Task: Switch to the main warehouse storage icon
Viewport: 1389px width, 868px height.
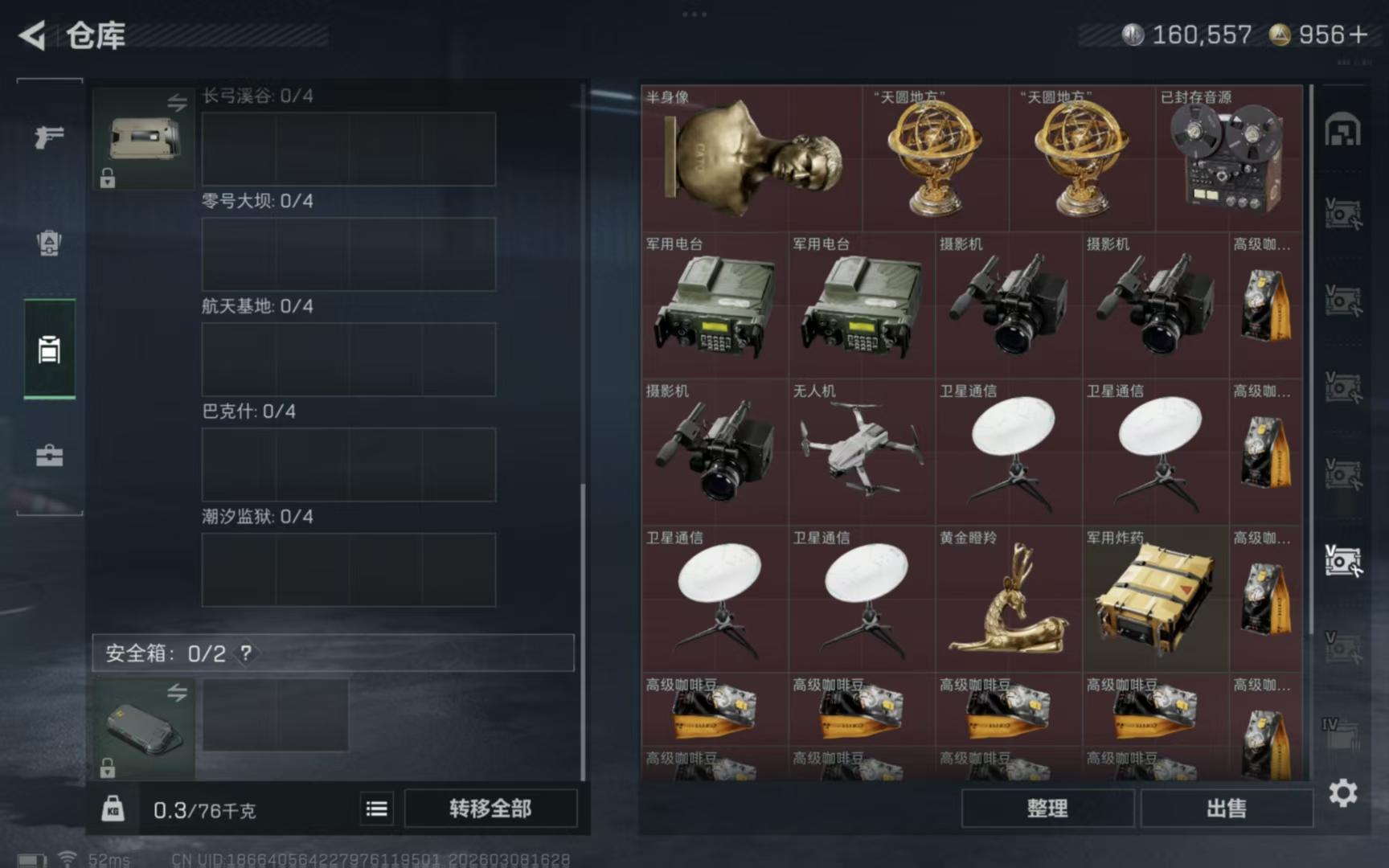Action: pos(1342,130)
